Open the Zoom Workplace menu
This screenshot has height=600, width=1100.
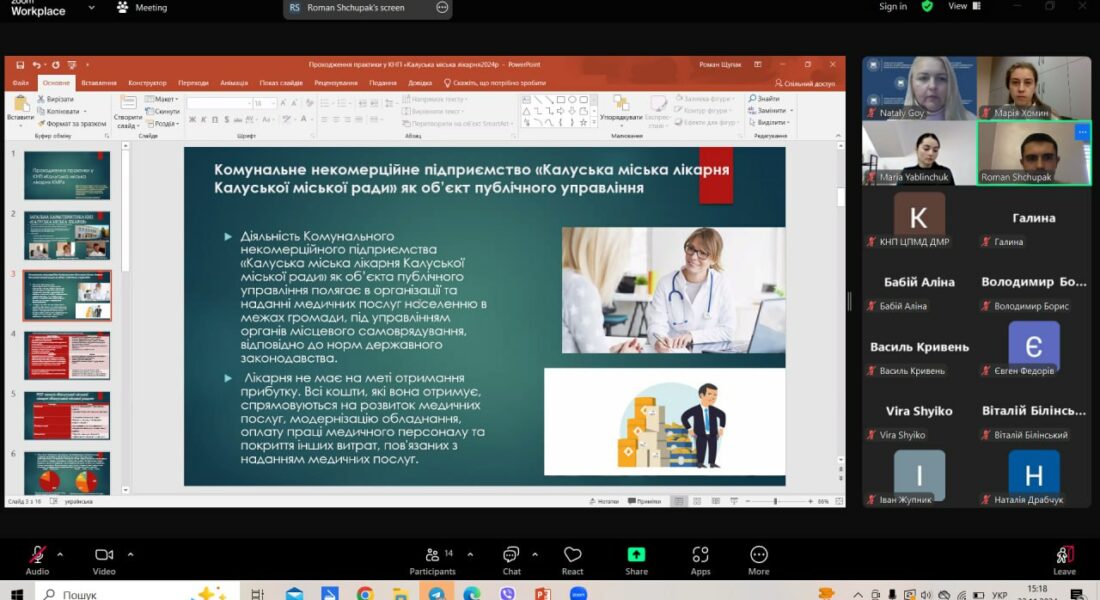click(x=91, y=8)
